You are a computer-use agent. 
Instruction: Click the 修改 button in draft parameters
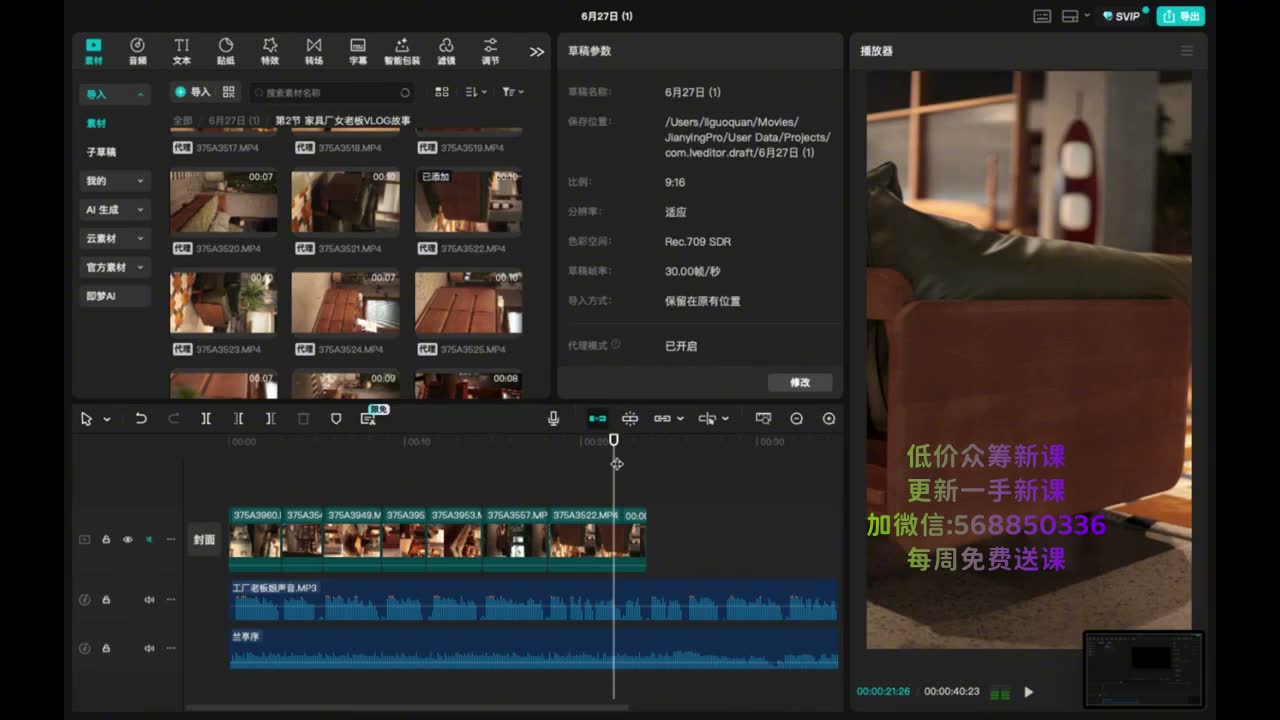(x=800, y=382)
